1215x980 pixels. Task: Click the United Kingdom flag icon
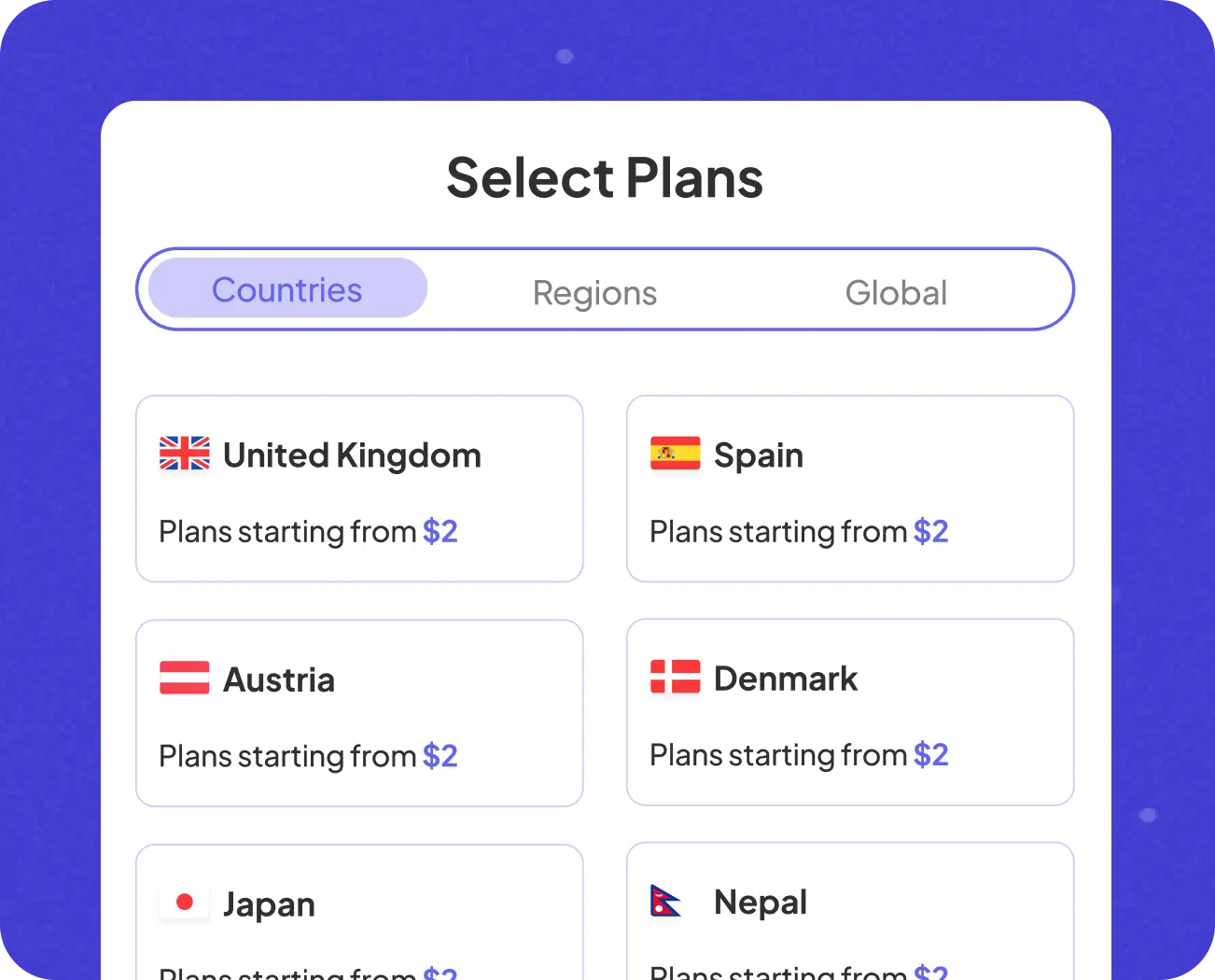[x=185, y=454]
